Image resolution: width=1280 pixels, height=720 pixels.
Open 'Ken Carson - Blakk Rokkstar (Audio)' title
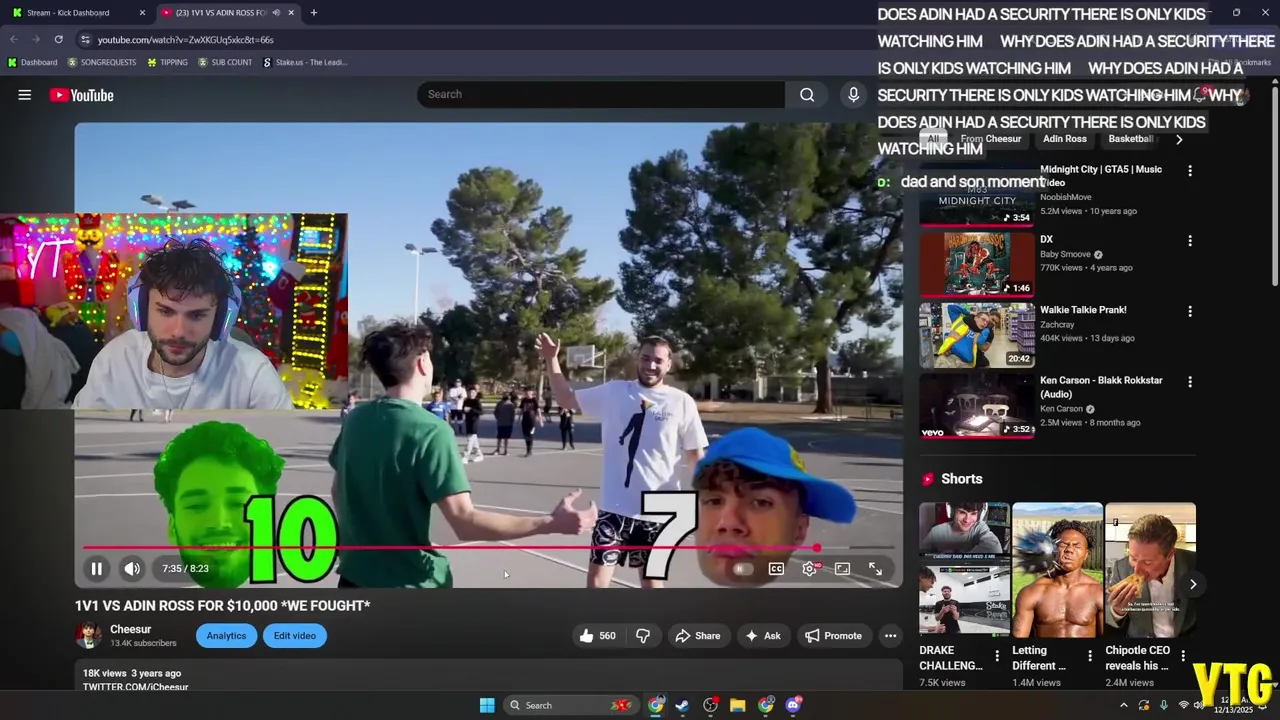1101,387
